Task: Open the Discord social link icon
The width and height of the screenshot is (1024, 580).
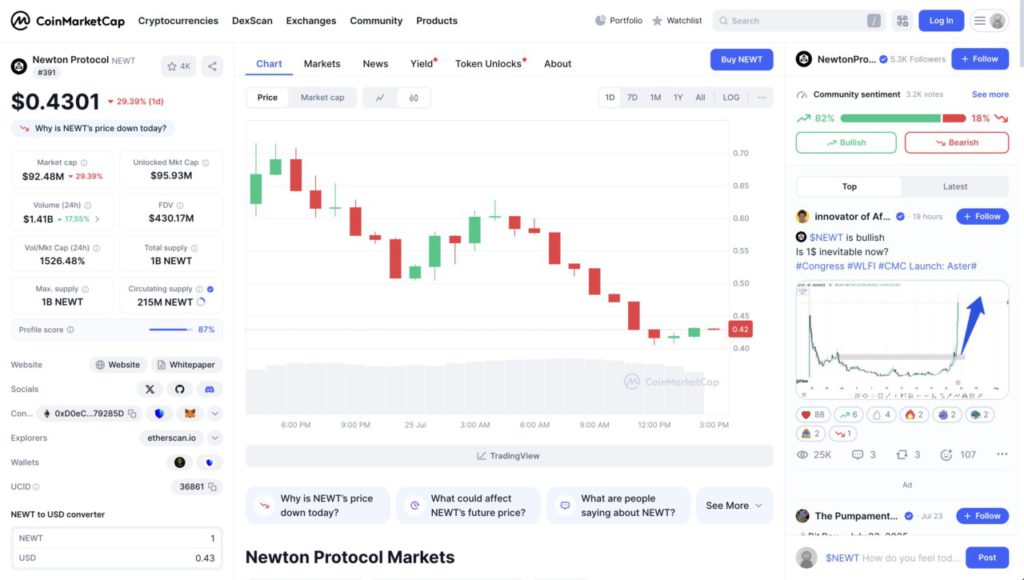Action: point(208,389)
